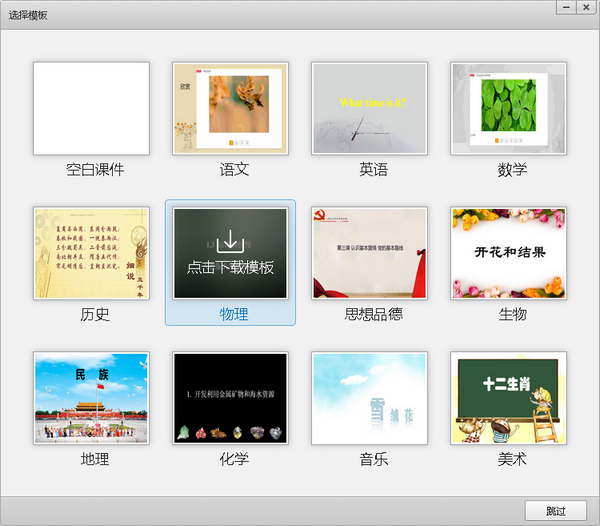Choose the 语文 template thumbnail
This screenshot has height=526, width=600.
(x=230, y=108)
